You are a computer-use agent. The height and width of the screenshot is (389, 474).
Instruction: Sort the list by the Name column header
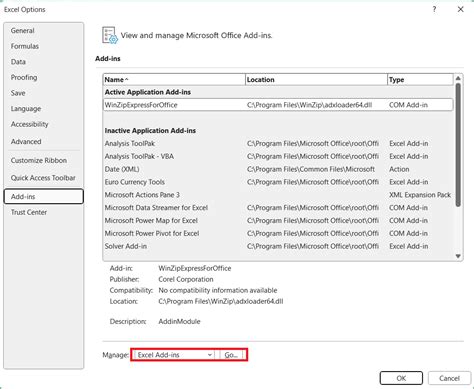point(174,80)
